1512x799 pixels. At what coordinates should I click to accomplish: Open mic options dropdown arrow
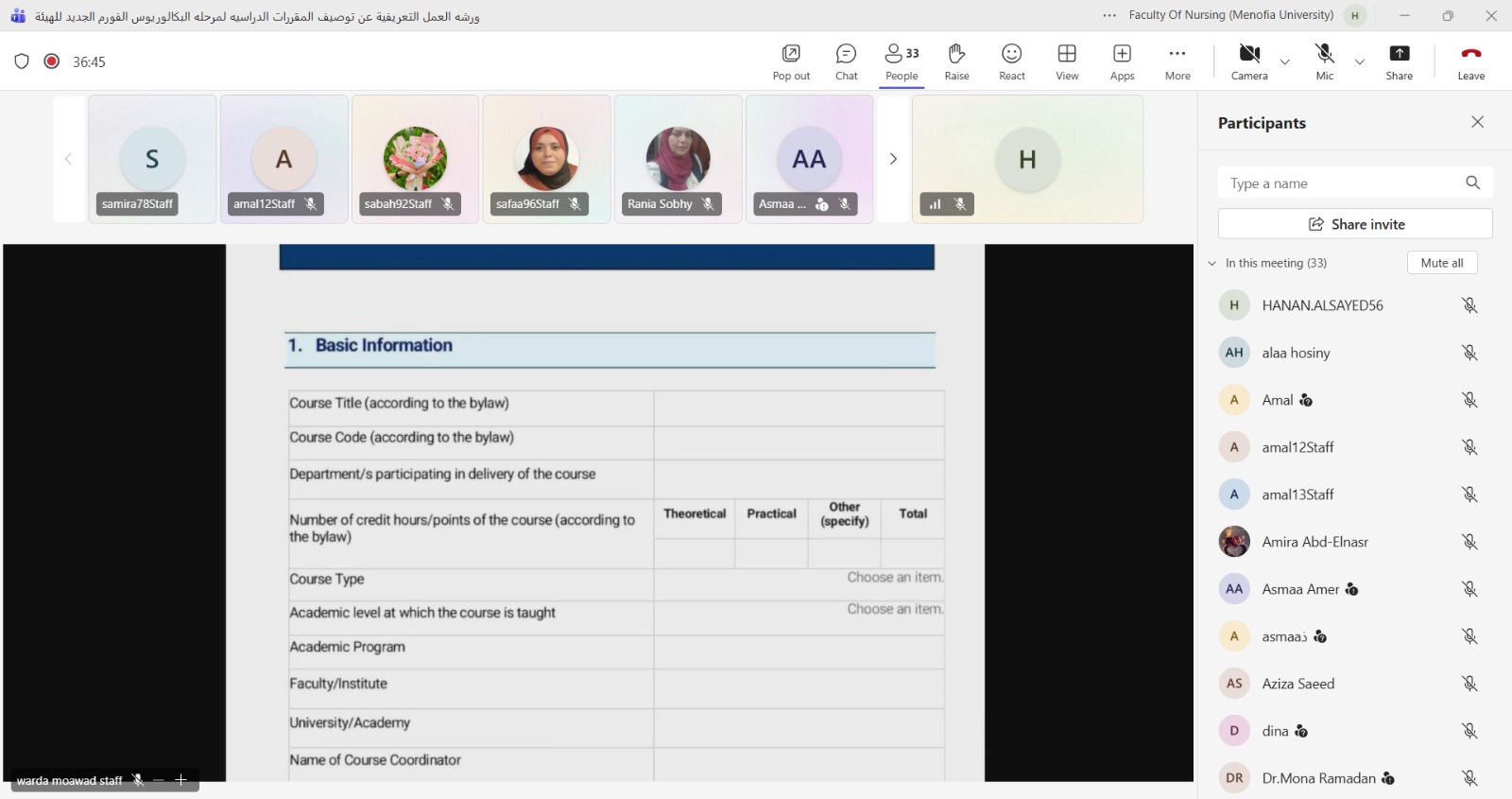[x=1360, y=62]
